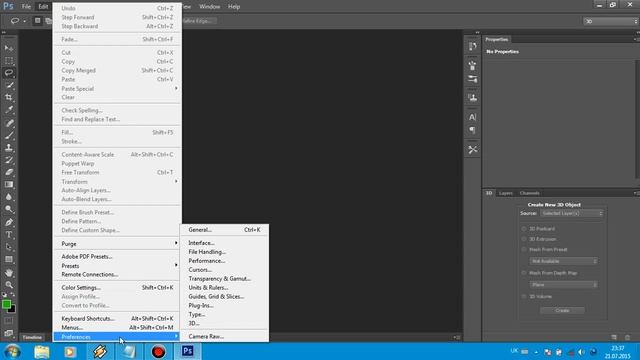Select the History Brush tool
The height and width of the screenshot is (360, 640).
[x=9, y=160]
